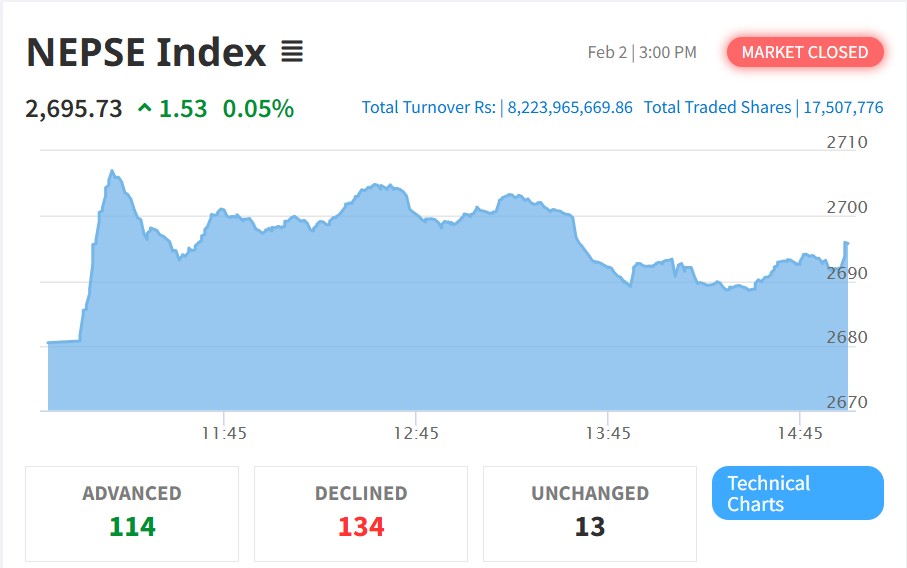The image size is (907, 568).
Task: Click the turnover value 8,223,965,669.86
Action: [570, 107]
